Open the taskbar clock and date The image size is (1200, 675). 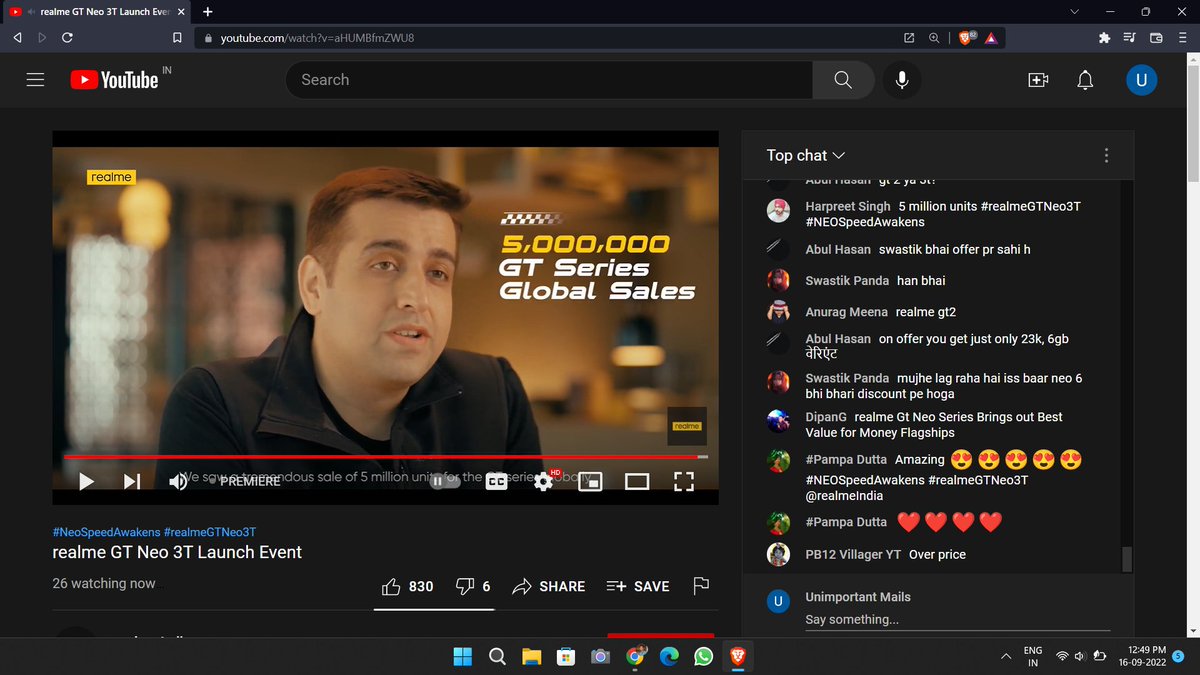pyautogui.click(x=1144, y=656)
